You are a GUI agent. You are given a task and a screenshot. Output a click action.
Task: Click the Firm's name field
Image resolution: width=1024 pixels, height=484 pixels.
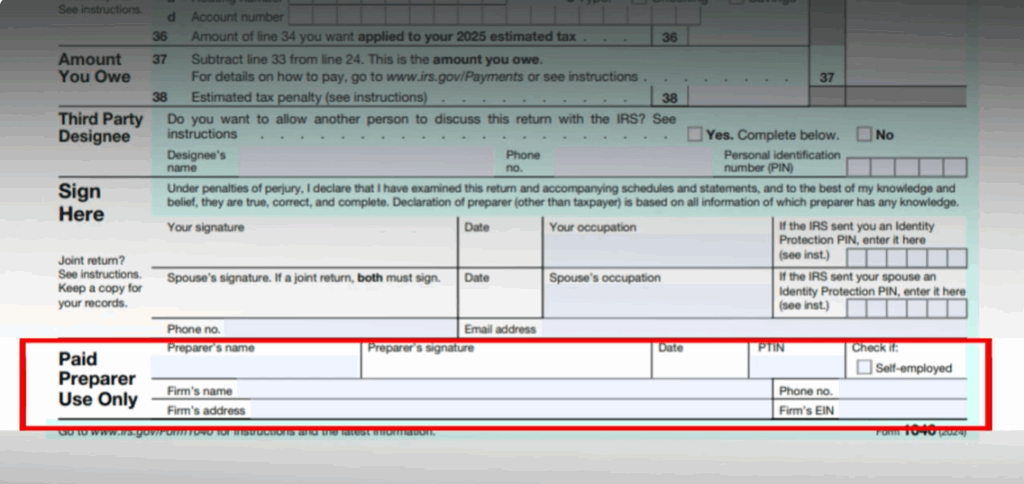click(x=503, y=391)
